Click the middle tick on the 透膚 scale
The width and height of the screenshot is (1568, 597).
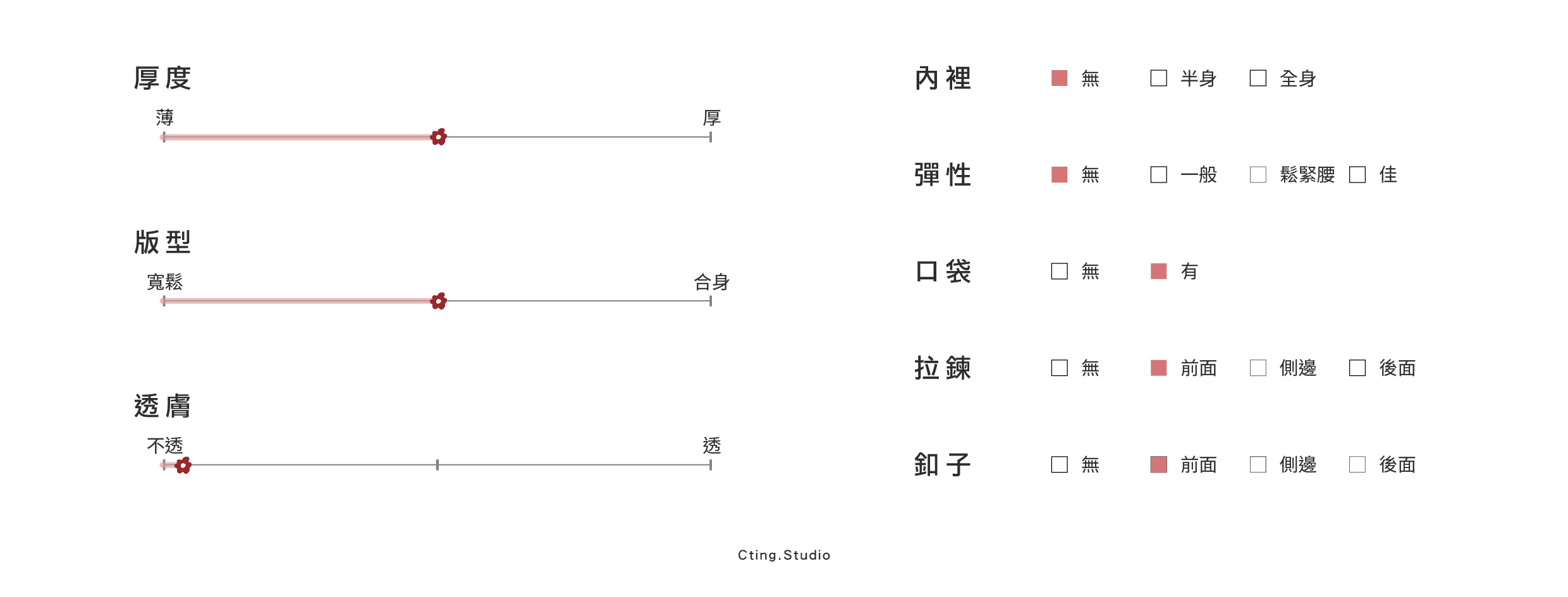[x=438, y=465]
